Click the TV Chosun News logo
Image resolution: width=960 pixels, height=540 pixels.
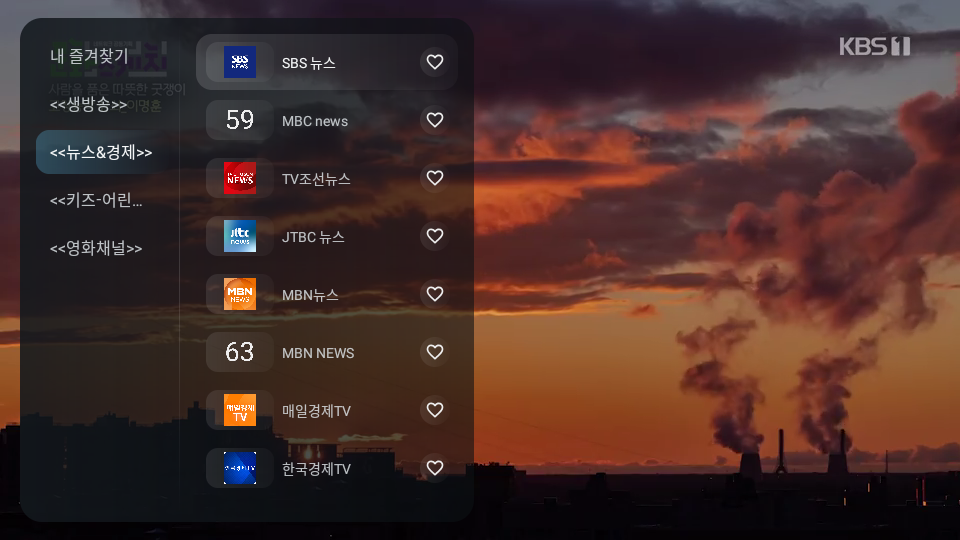[239, 178]
